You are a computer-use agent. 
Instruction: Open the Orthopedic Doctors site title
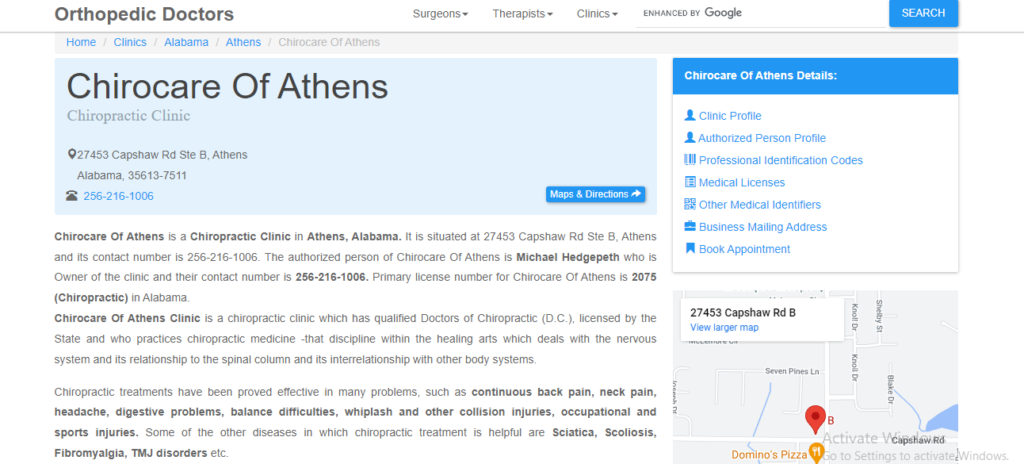pos(144,14)
